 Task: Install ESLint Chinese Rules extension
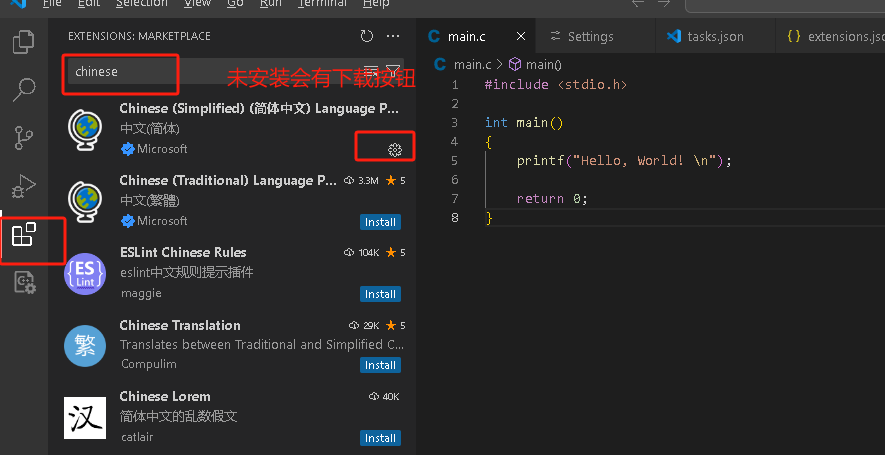[x=380, y=294]
